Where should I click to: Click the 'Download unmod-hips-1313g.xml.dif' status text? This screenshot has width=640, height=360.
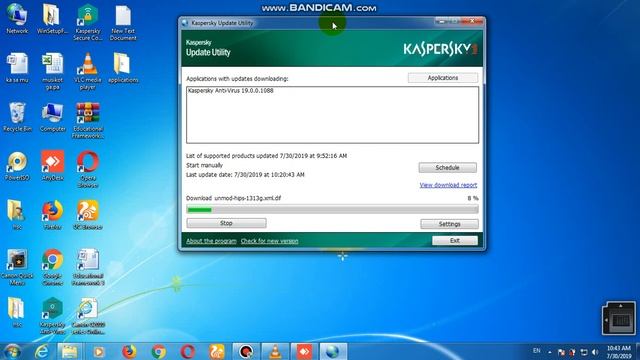pyautogui.click(x=233, y=198)
